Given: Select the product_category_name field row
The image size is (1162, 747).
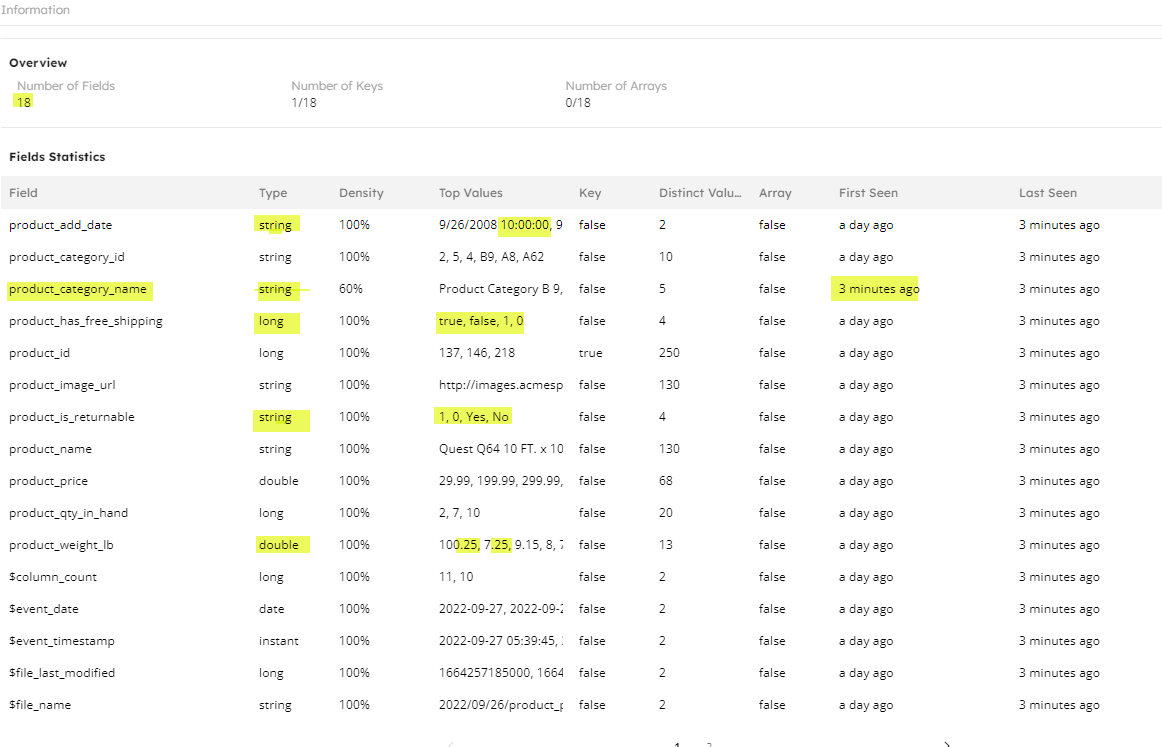Looking at the screenshot, I should coord(79,289).
